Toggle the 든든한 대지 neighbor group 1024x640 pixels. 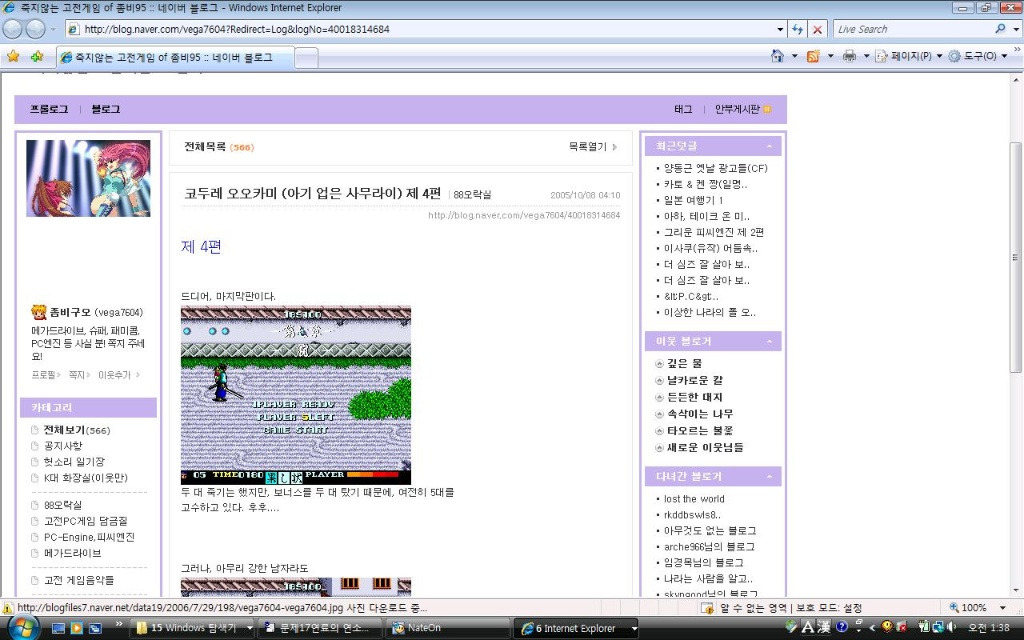point(659,397)
